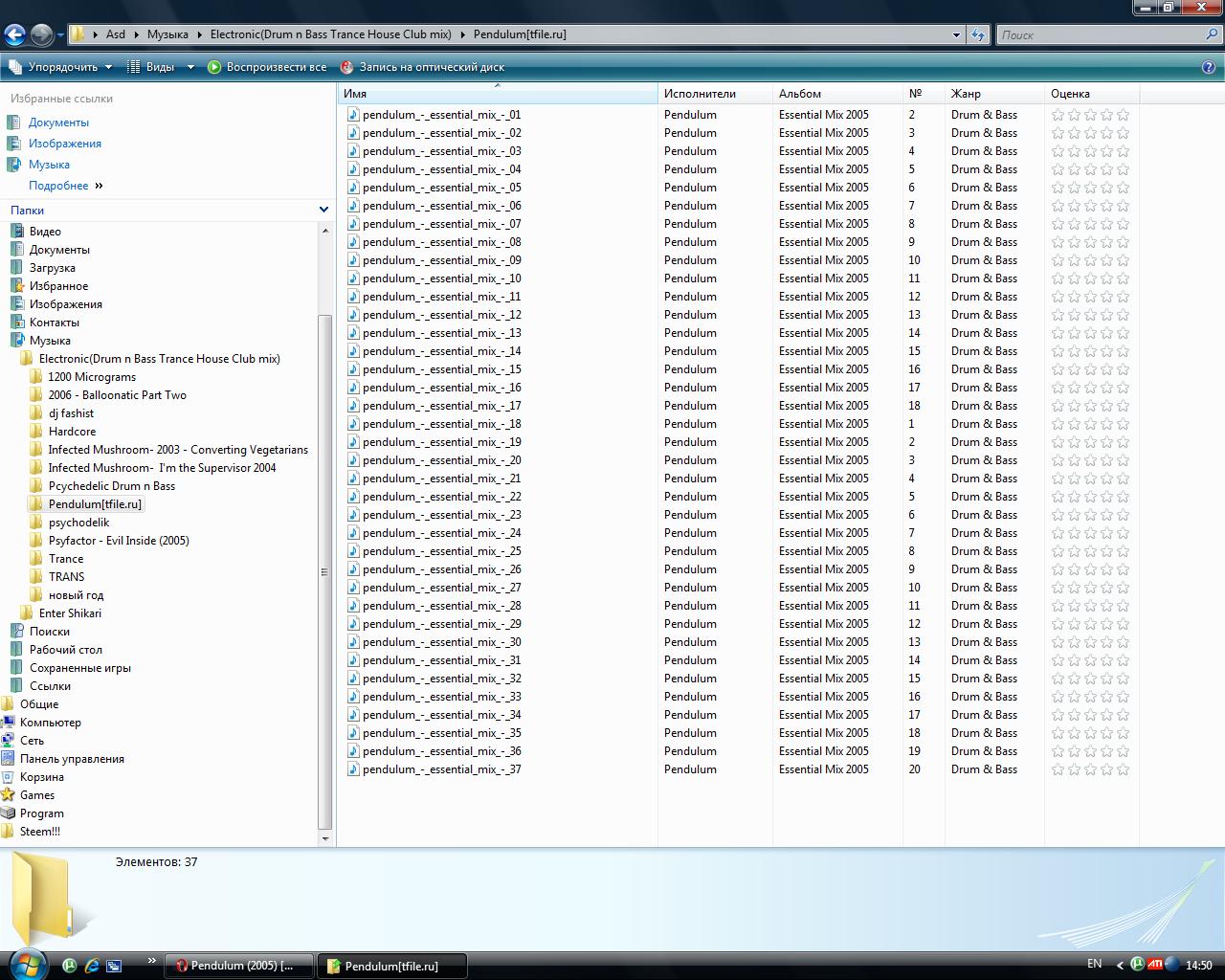Set five stars for pendulum_-_essential_mix_-_05
The width and height of the screenshot is (1225, 980).
[1123, 188]
